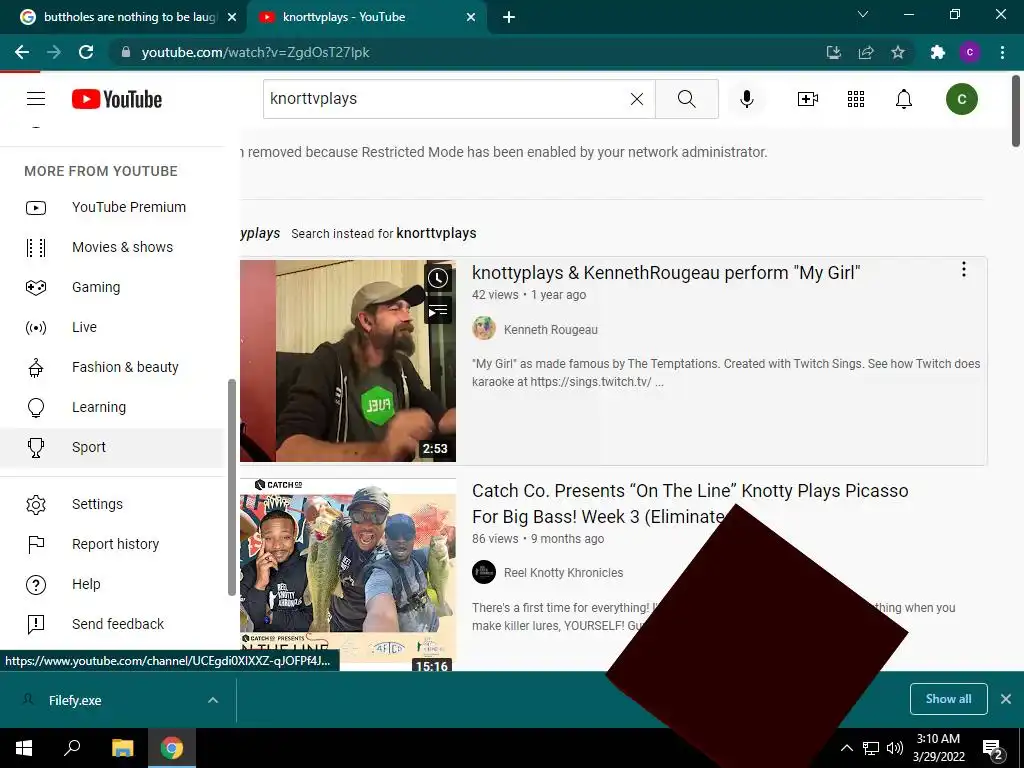Open Windows taskbar search
This screenshot has height=768, width=1024.
[x=72, y=748]
